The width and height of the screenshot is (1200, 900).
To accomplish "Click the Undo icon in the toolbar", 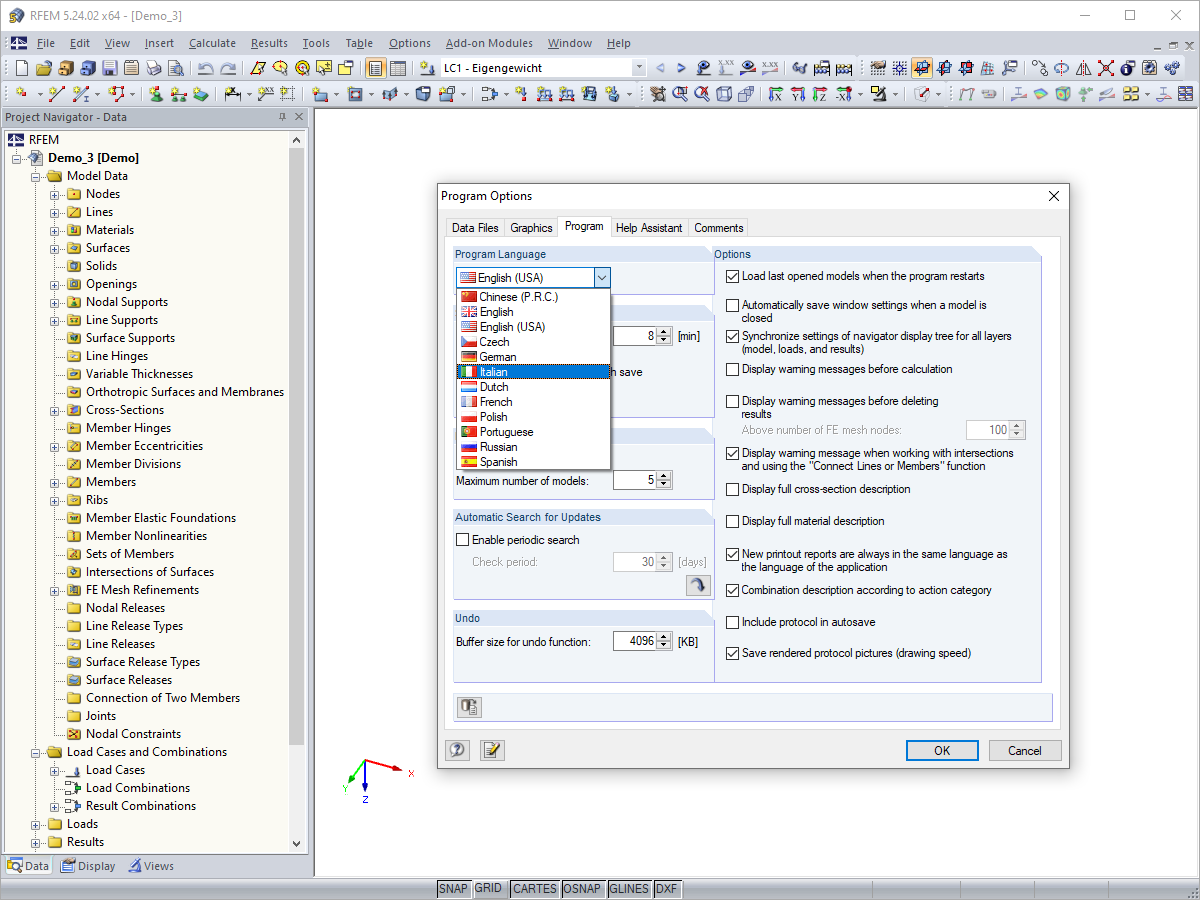I will [x=206, y=67].
